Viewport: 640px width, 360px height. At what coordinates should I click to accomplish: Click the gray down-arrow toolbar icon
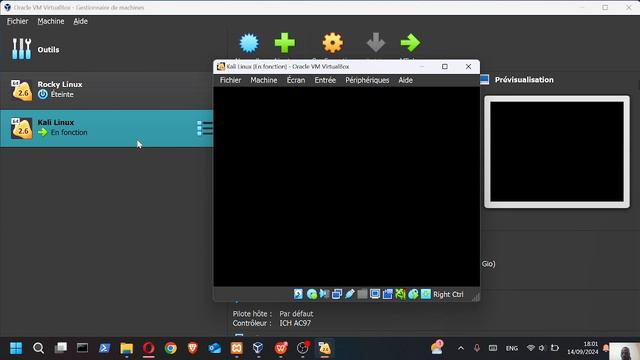[x=376, y=43]
